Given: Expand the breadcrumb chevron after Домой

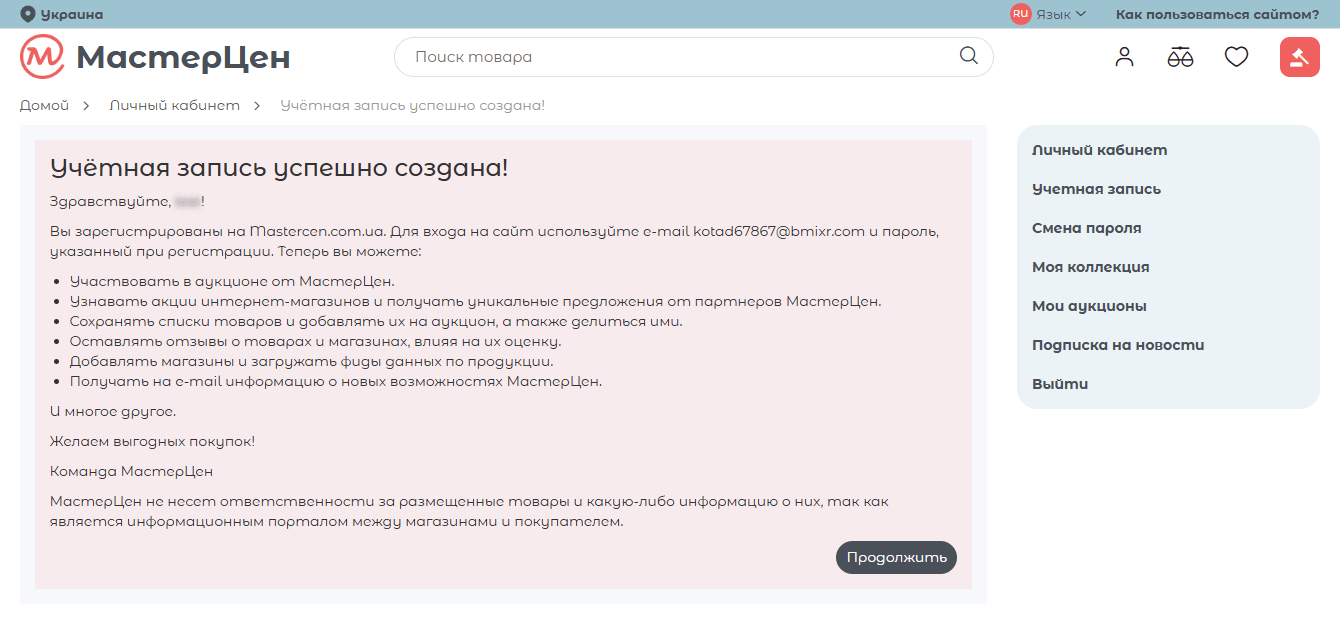Looking at the screenshot, I should (86, 104).
